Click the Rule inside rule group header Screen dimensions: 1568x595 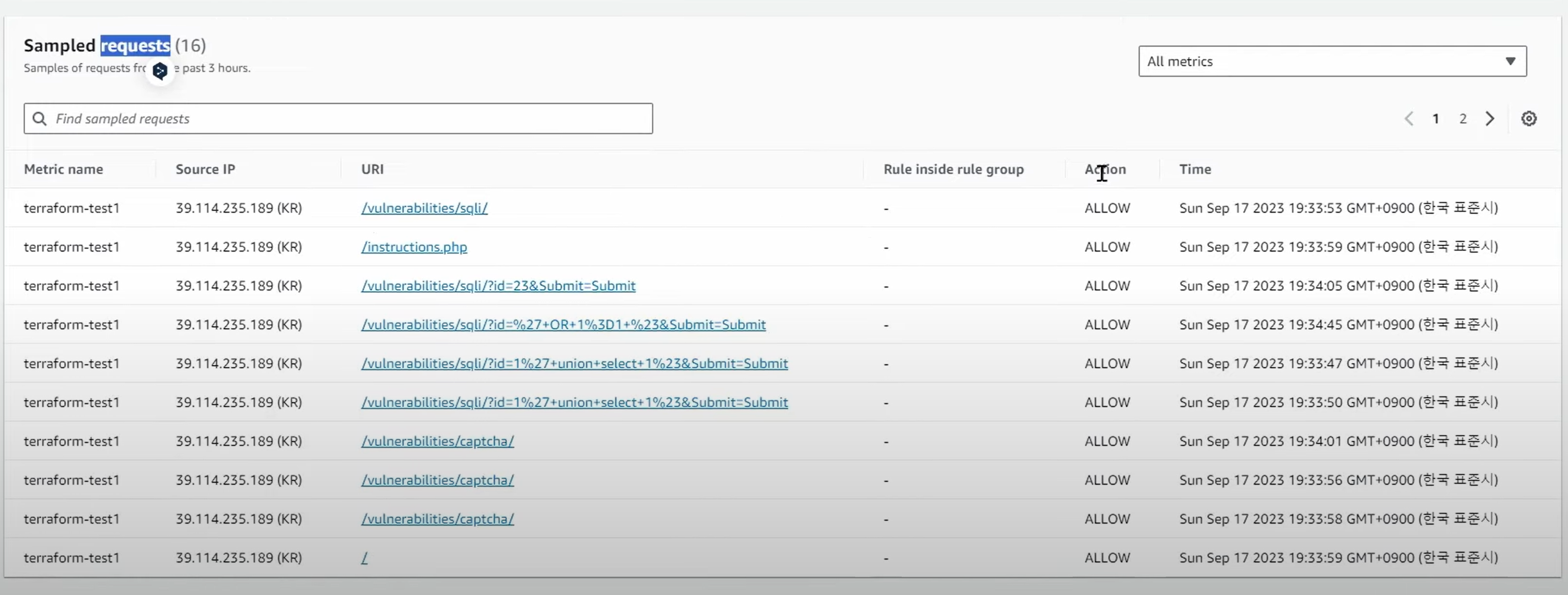coord(953,170)
